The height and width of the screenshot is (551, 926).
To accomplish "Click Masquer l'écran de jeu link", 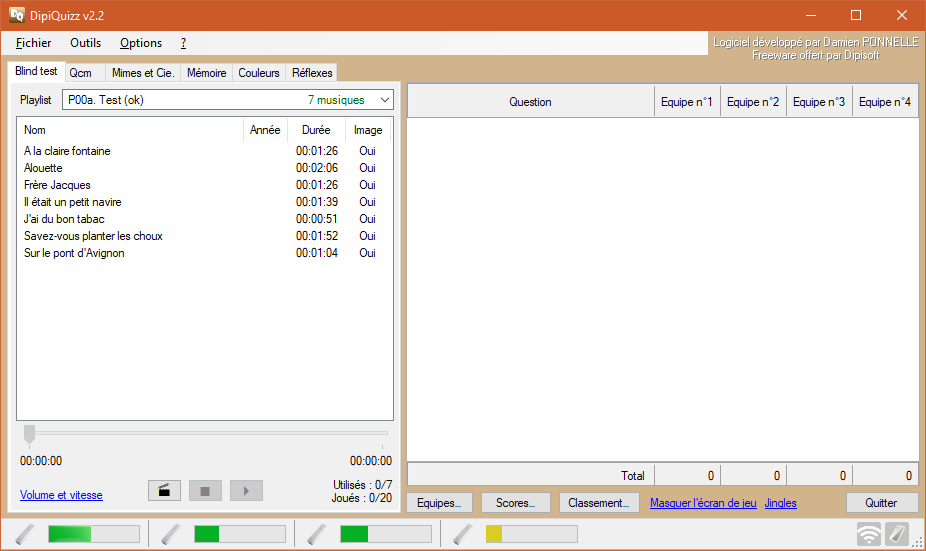I will [703, 503].
